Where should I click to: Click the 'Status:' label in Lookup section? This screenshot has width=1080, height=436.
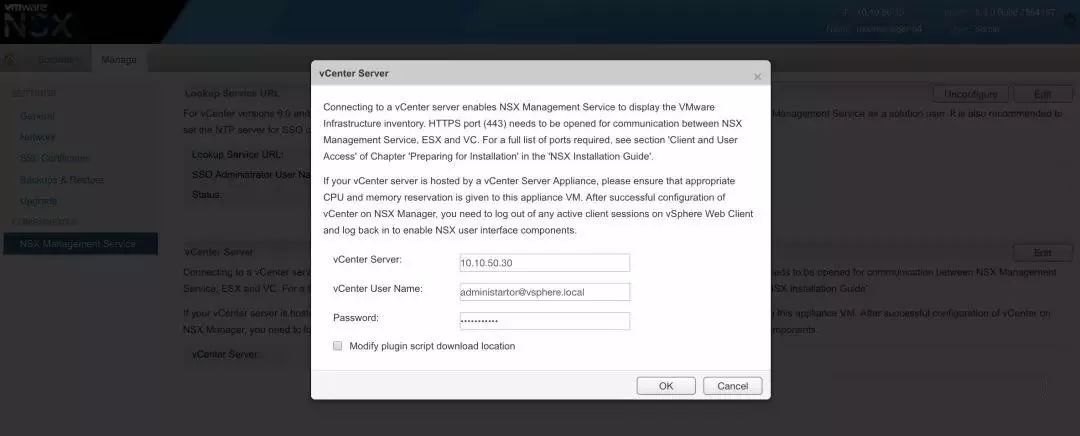207,195
